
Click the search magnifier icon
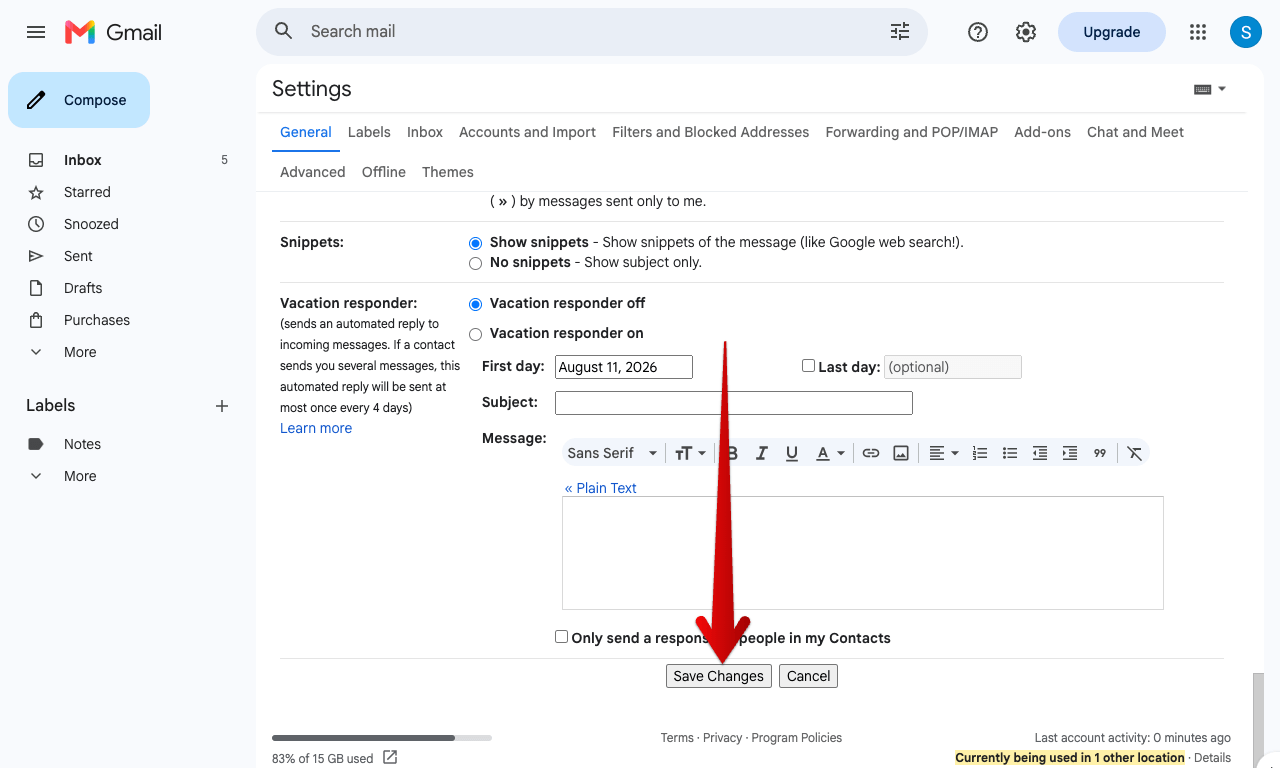(284, 31)
